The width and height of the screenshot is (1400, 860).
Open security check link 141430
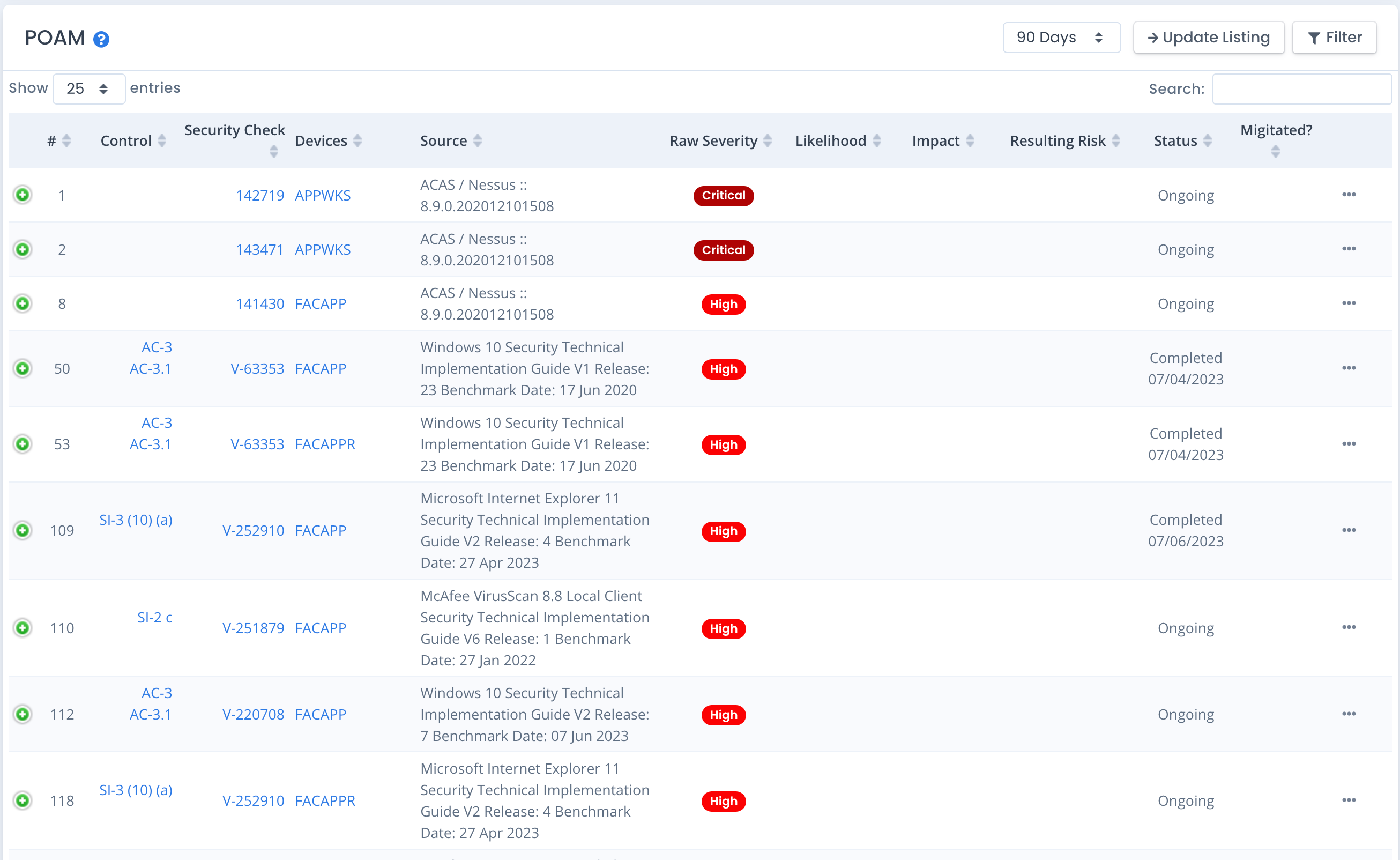[x=260, y=303]
